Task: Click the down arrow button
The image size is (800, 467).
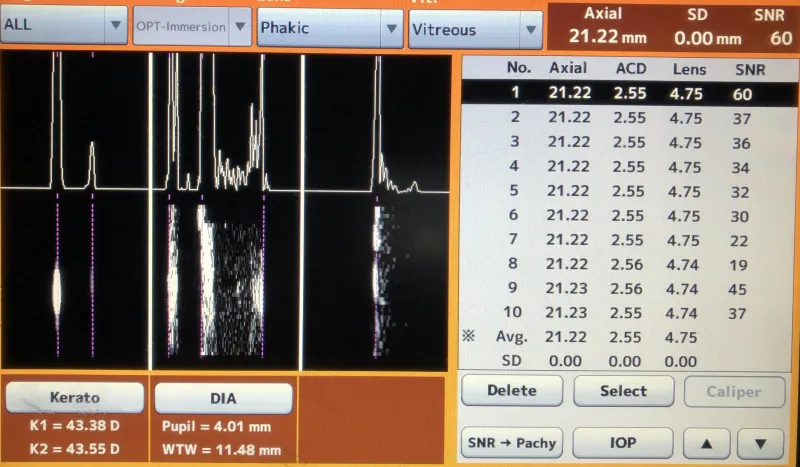Action: pyautogui.click(x=761, y=443)
